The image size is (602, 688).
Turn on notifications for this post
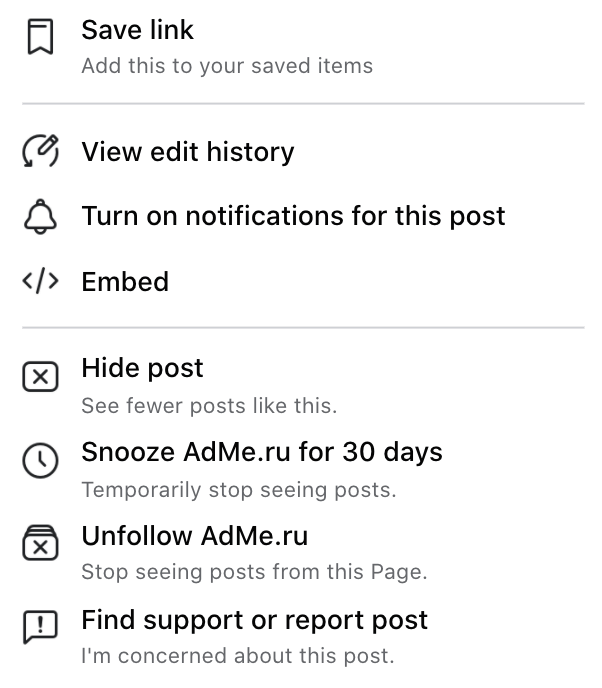(x=303, y=216)
